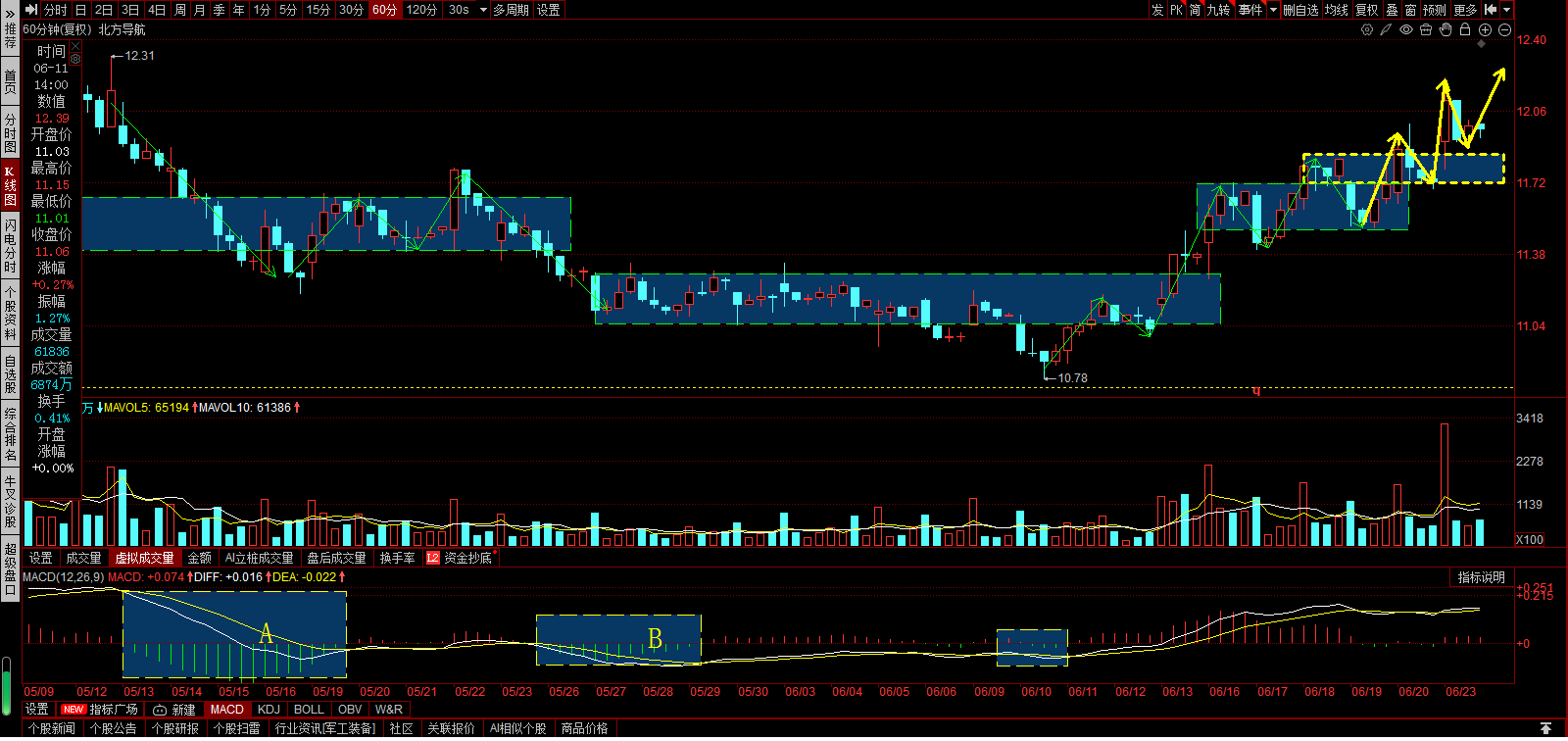Switch indicator to KDJ

point(269,710)
